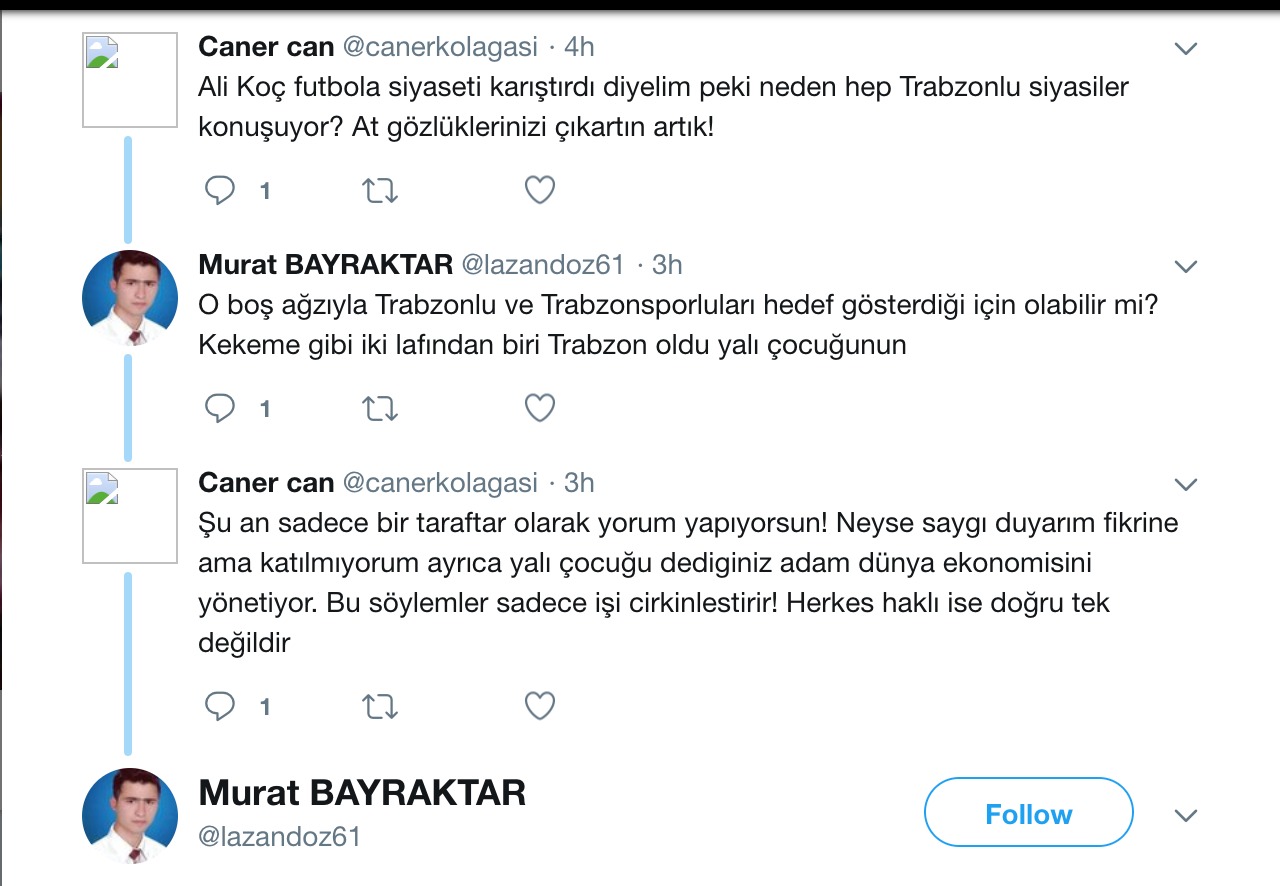This screenshot has width=1280, height=886.
Task: Open @canerkolagasi profile from first tweet
Action: tap(440, 46)
